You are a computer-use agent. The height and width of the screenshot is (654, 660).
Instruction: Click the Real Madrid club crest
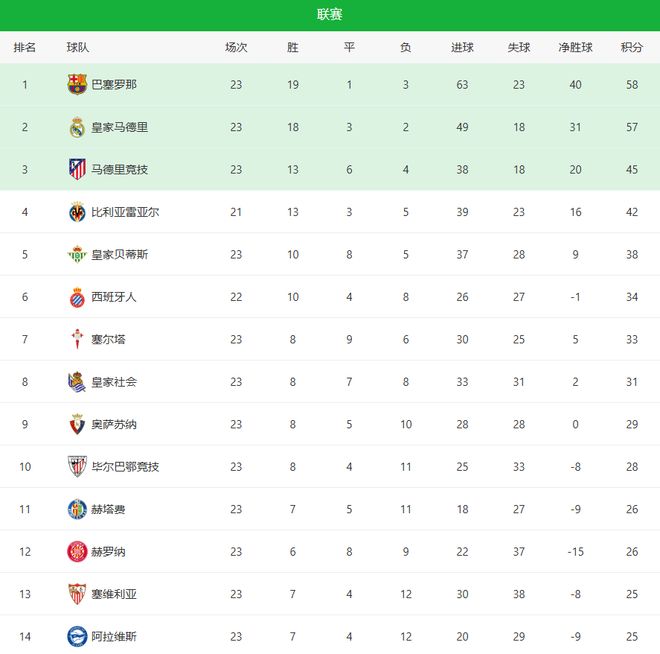click(77, 127)
